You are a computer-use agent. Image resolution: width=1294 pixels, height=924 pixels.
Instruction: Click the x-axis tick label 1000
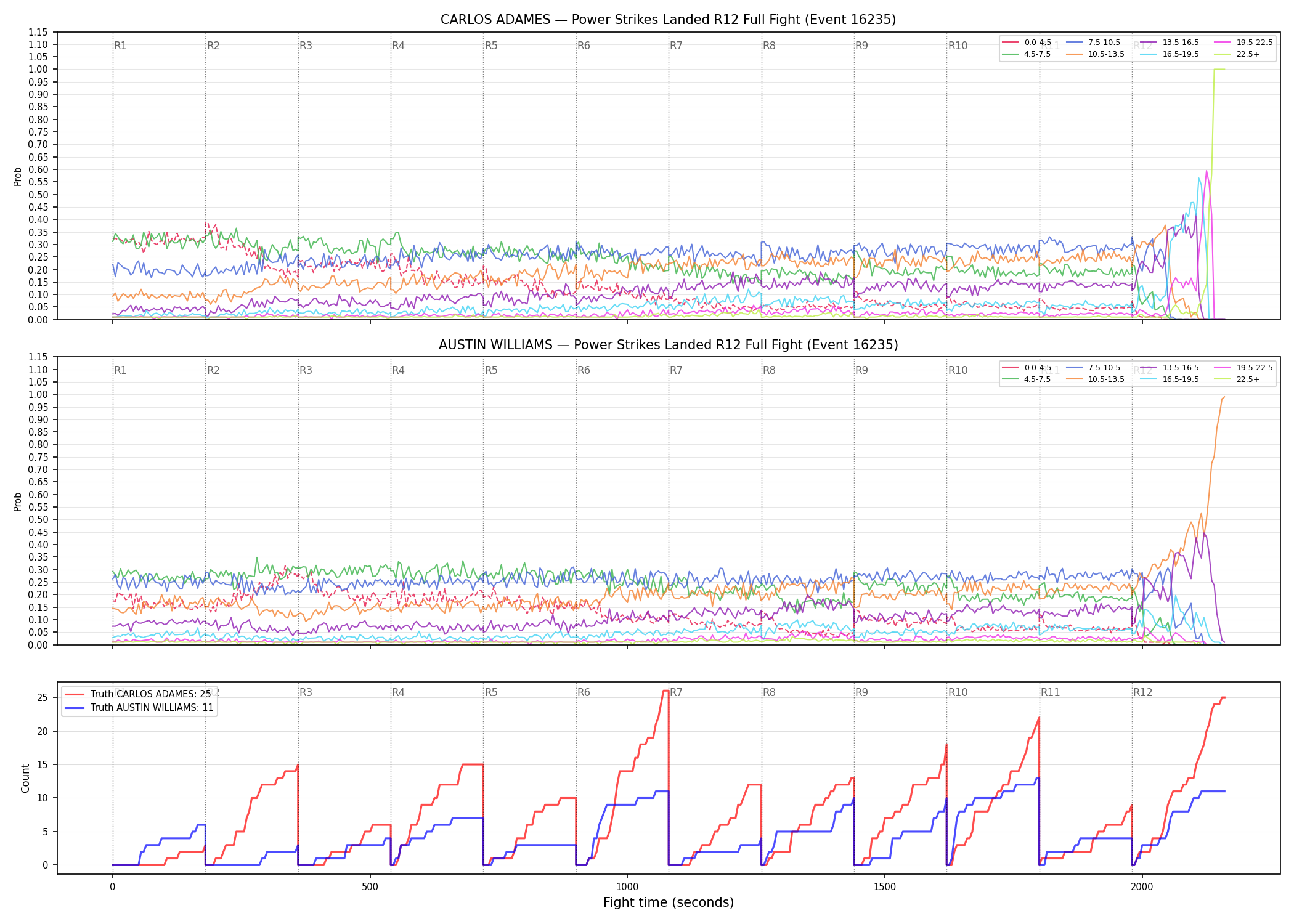[x=627, y=887]
